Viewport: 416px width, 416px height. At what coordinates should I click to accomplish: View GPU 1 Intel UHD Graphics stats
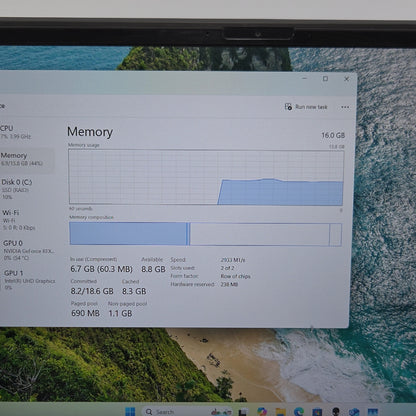pyautogui.click(x=29, y=279)
